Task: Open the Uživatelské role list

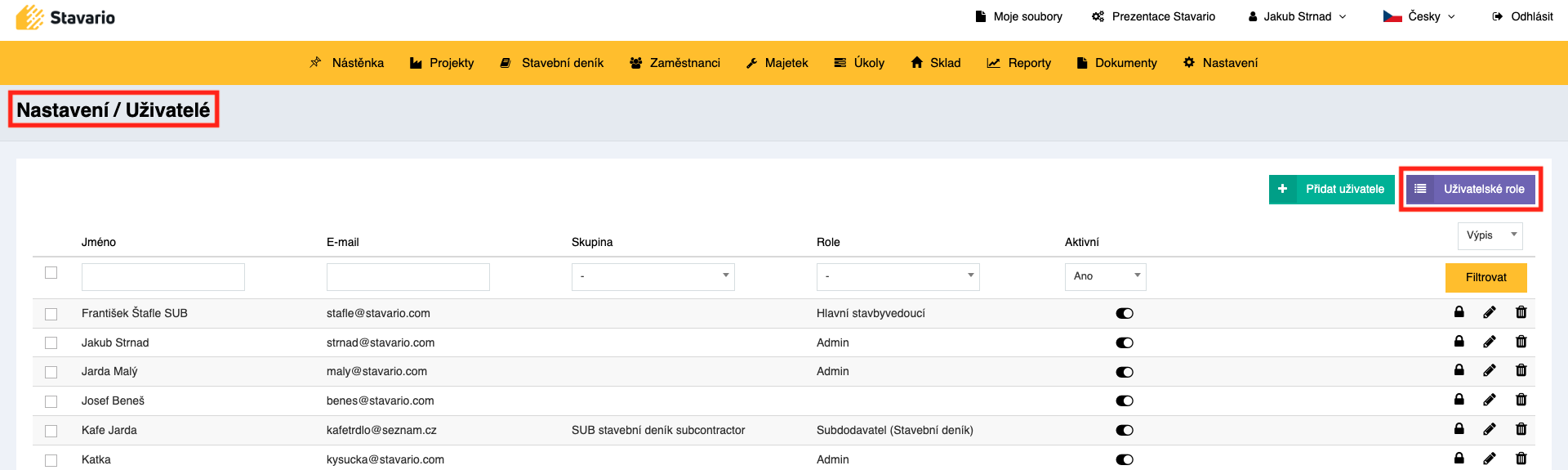Action: tap(1471, 189)
